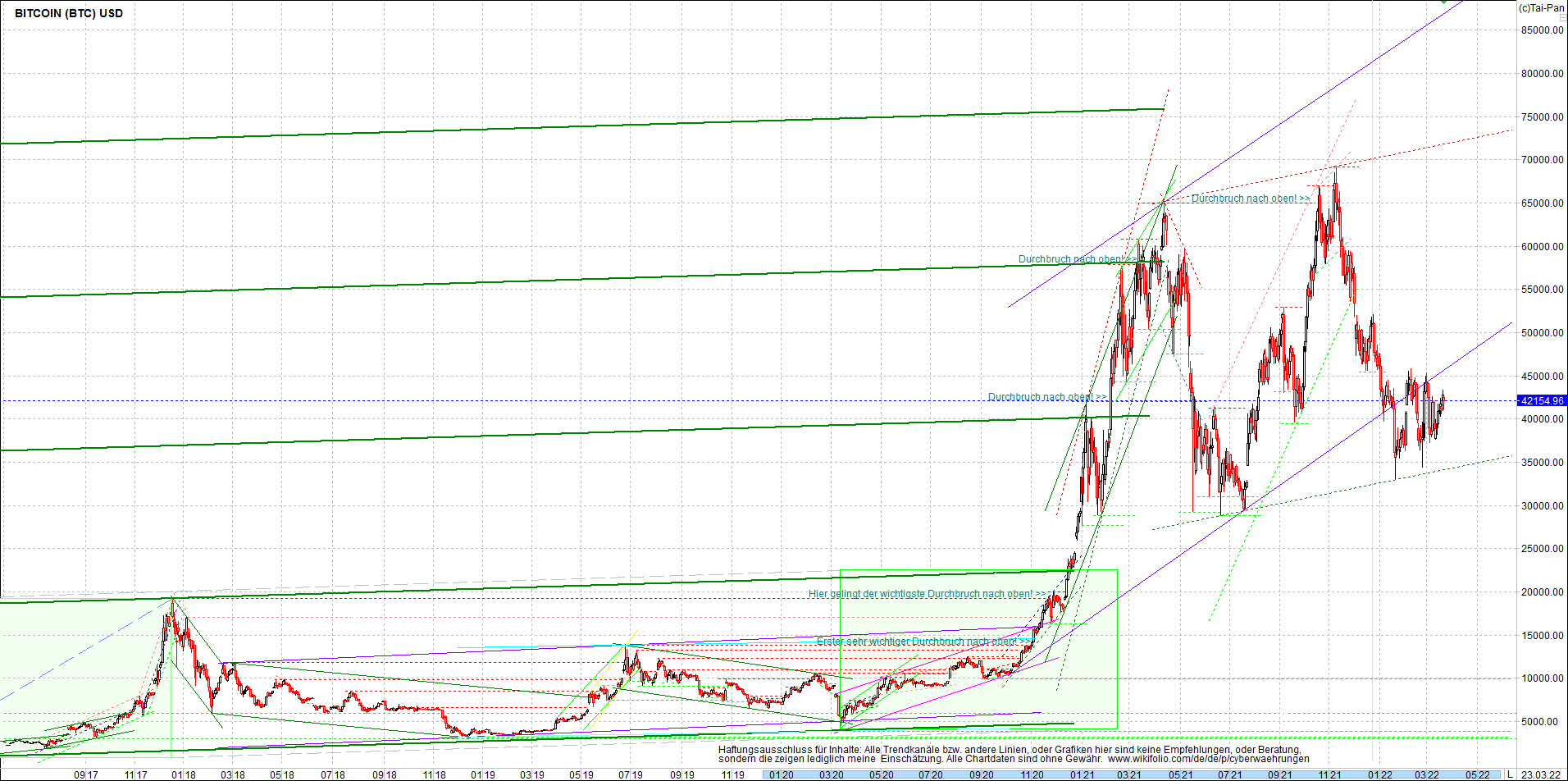Click the 80000.00 price axis label

pos(1543,74)
